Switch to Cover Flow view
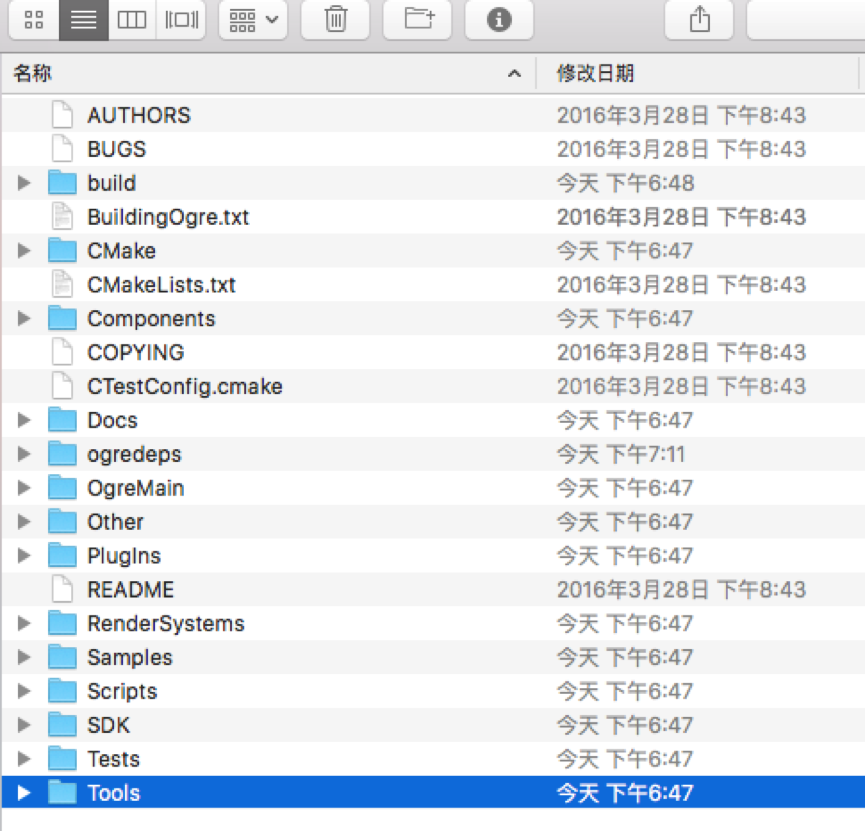This screenshot has height=831, width=865. pyautogui.click(x=181, y=20)
